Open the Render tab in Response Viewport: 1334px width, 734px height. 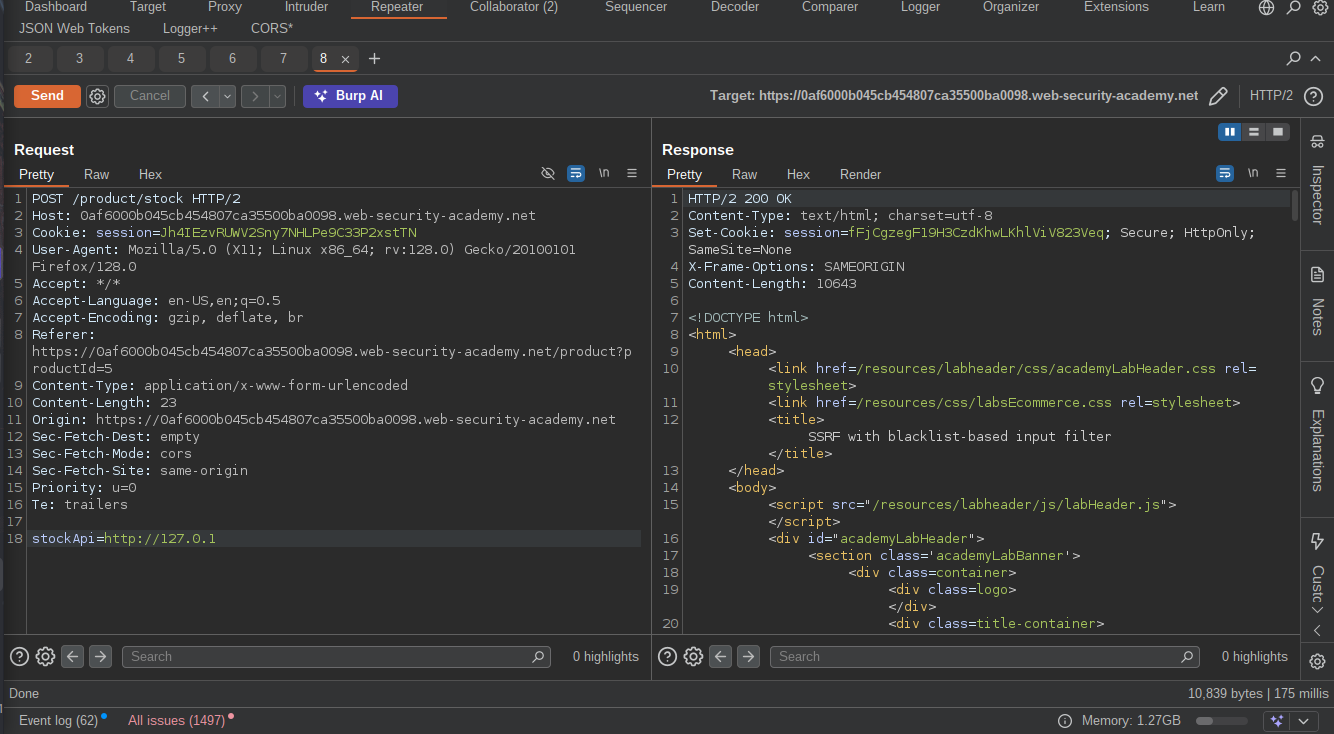point(860,174)
